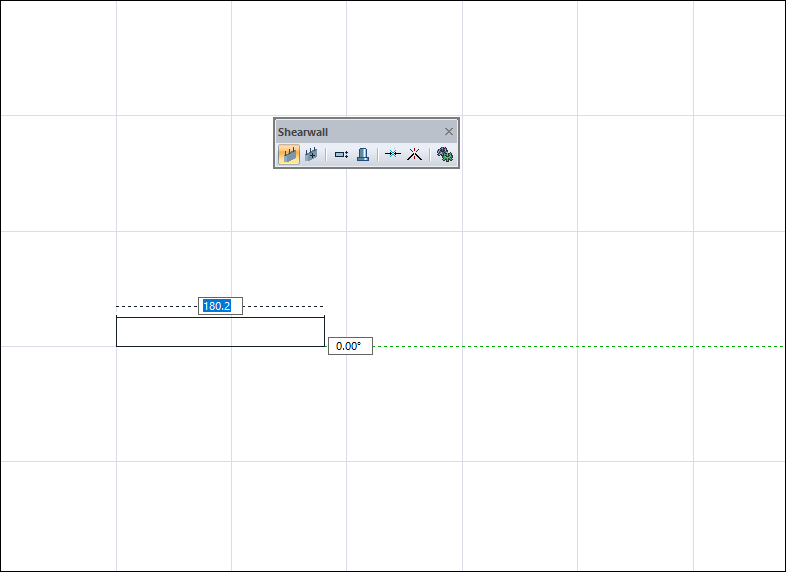
Task: Open shearwall settings gears icon
Action: (445, 154)
